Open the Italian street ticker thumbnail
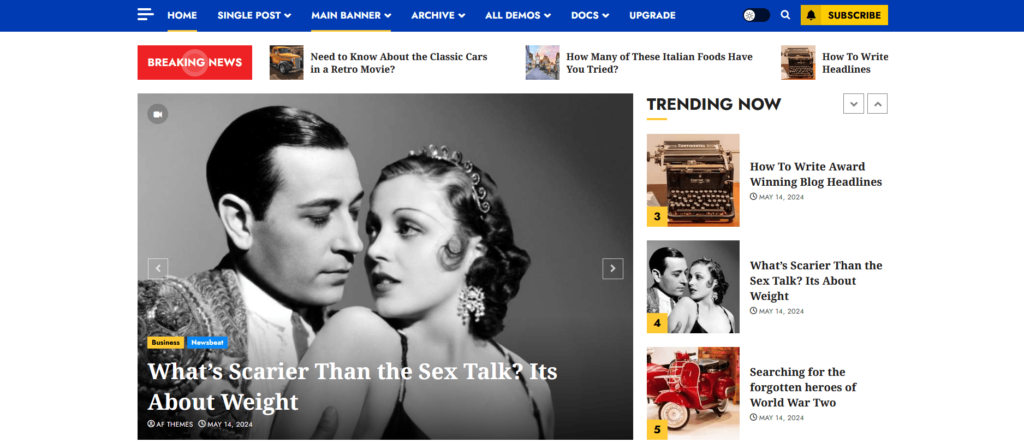1024x442 pixels. coord(542,63)
